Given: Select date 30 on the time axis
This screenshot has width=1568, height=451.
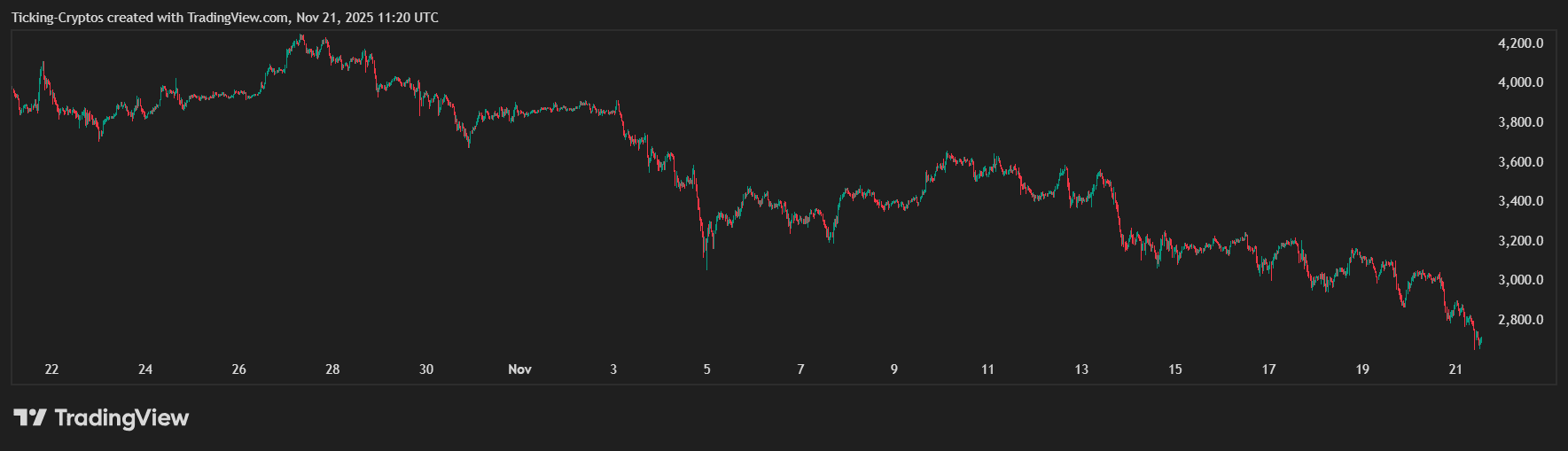Looking at the screenshot, I should pyautogui.click(x=426, y=369).
